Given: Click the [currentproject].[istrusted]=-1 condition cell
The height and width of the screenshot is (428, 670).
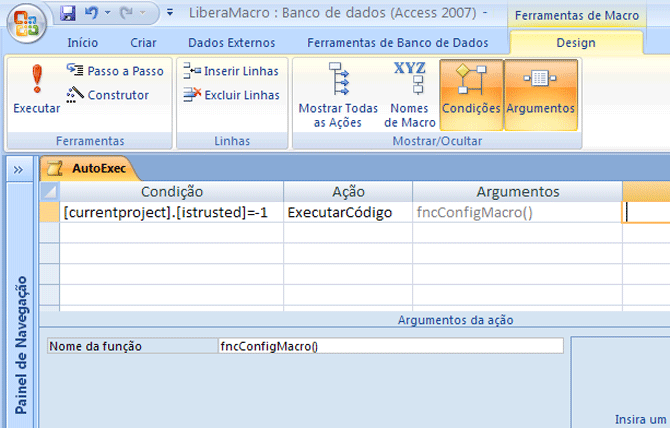Looking at the screenshot, I should [172, 212].
